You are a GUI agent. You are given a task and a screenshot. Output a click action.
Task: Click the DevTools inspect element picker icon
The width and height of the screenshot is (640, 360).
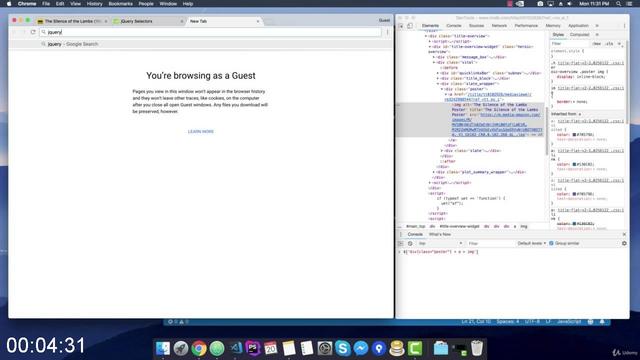(401, 26)
